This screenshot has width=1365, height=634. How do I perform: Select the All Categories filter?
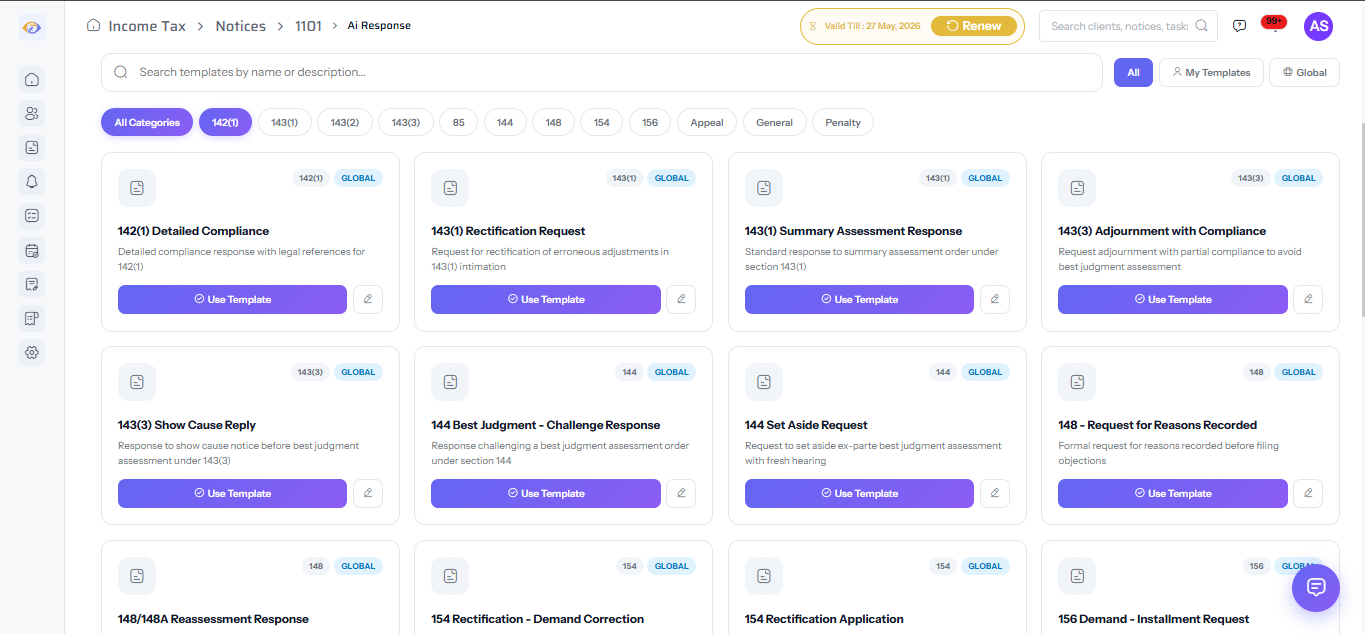pos(147,122)
